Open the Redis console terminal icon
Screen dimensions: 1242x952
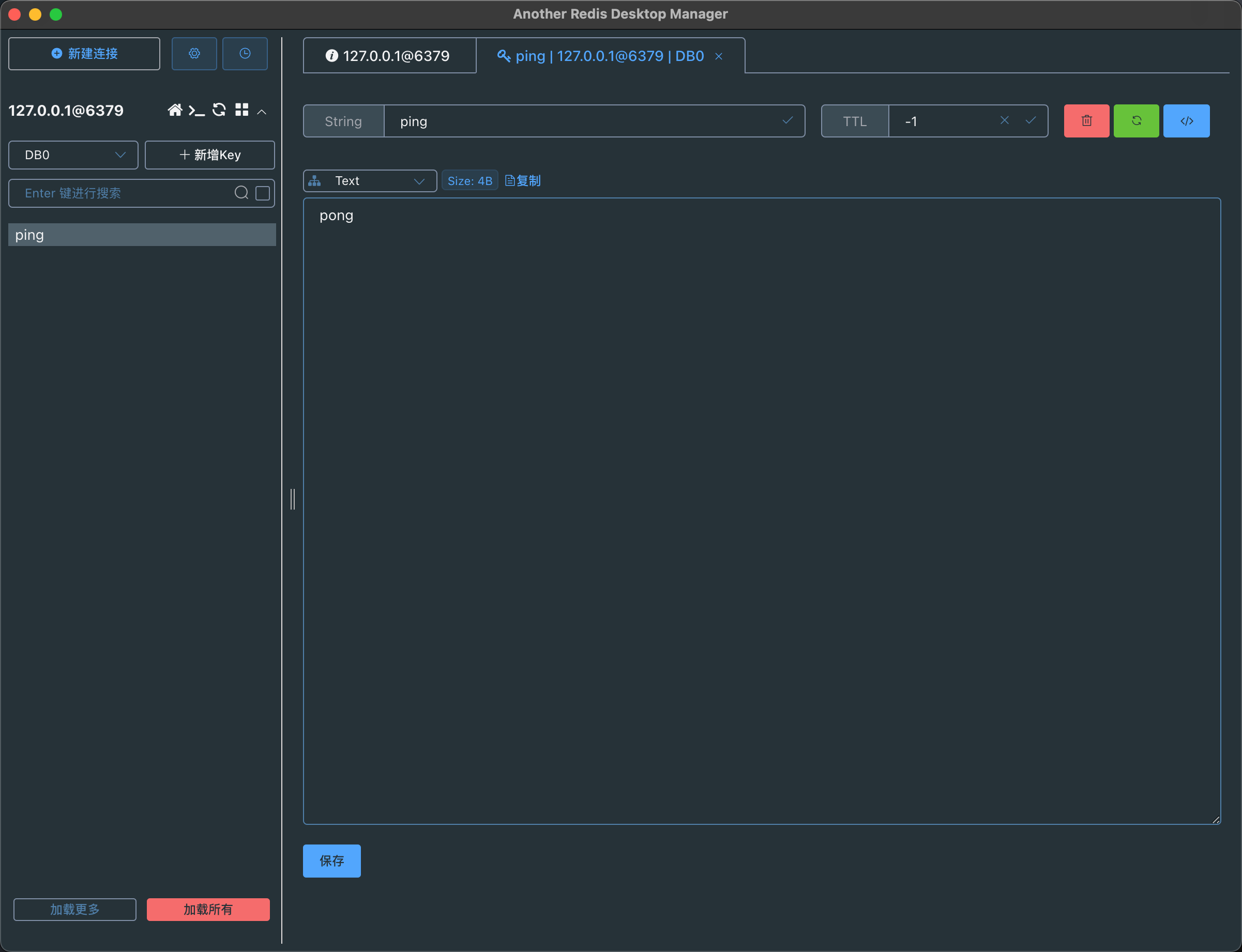(196, 111)
